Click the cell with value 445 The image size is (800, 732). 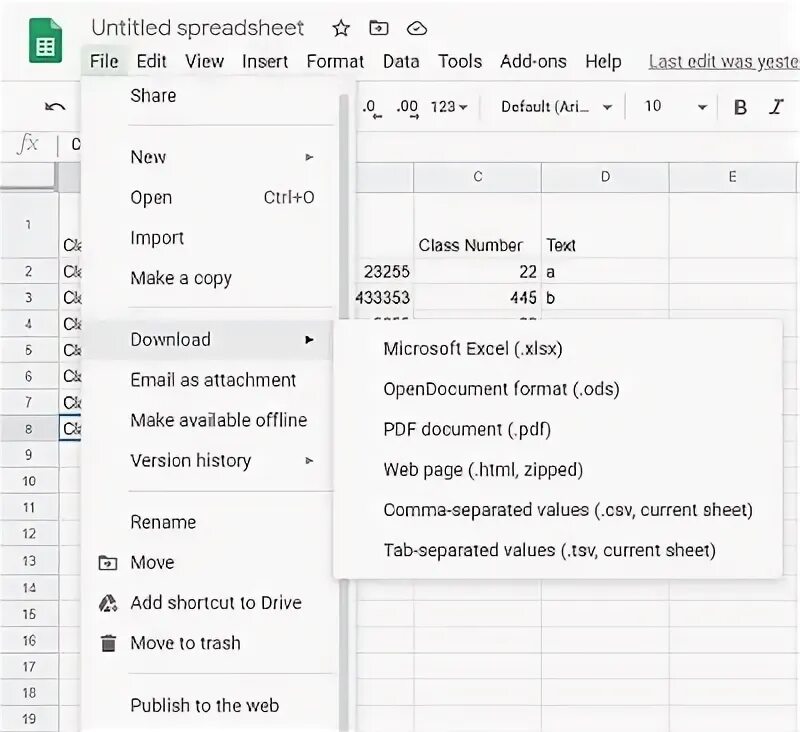[478, 297]
